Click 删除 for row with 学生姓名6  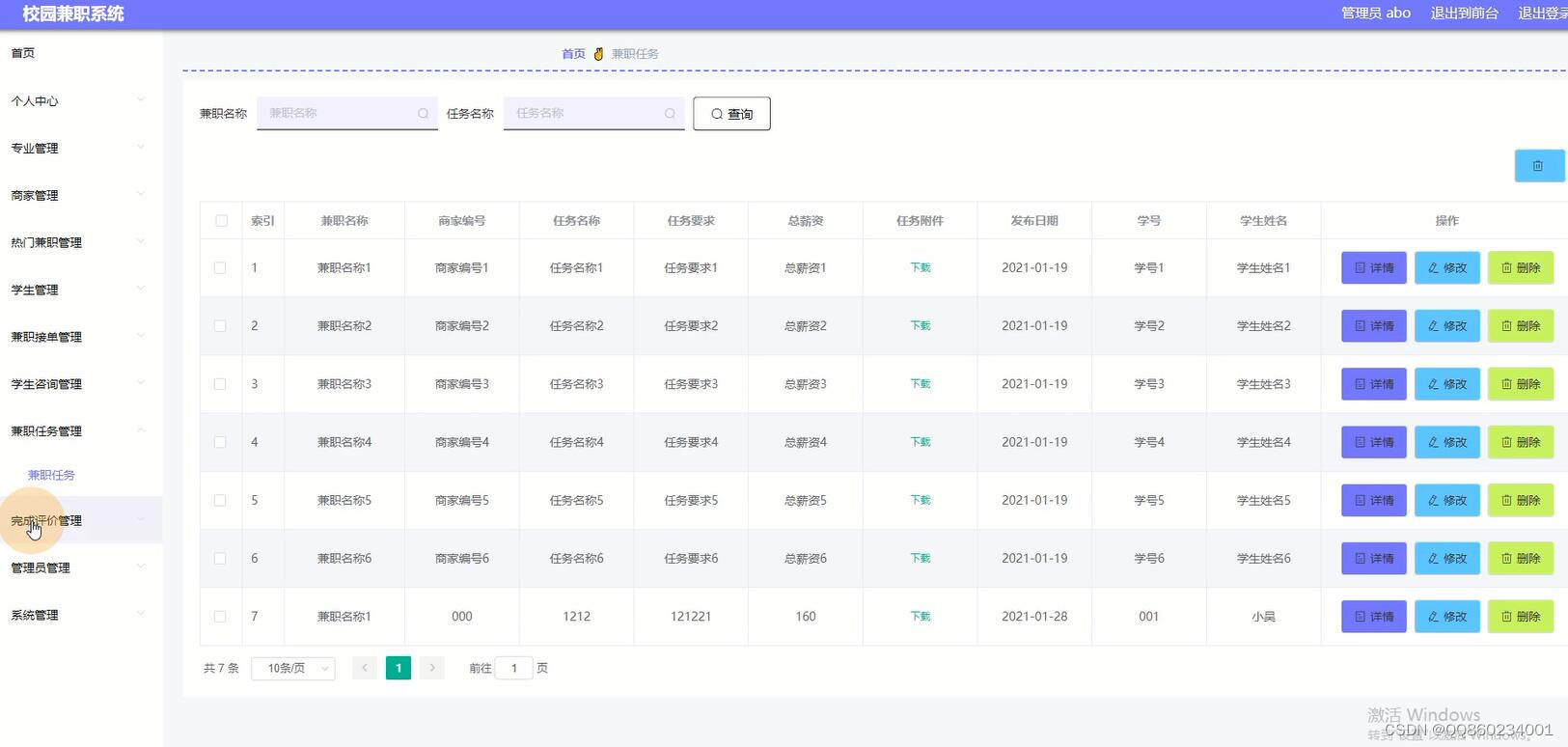tap(1521, 558)
